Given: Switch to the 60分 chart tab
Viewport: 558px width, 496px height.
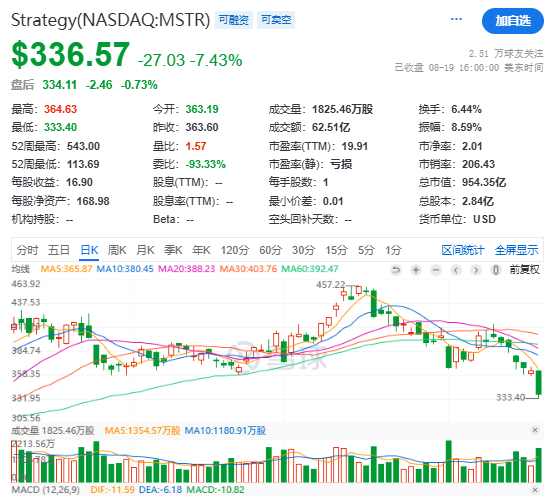Looking at the screenshot, I should pos(270,250).
